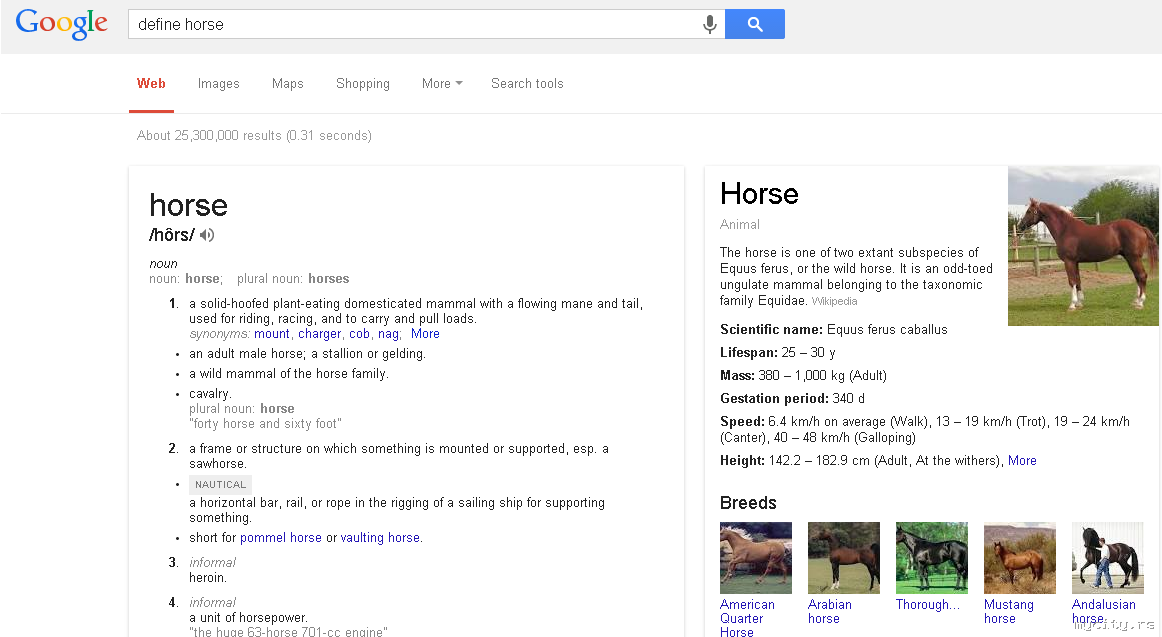
Task: Open the vaulting horse link
Action: (380, 538)
